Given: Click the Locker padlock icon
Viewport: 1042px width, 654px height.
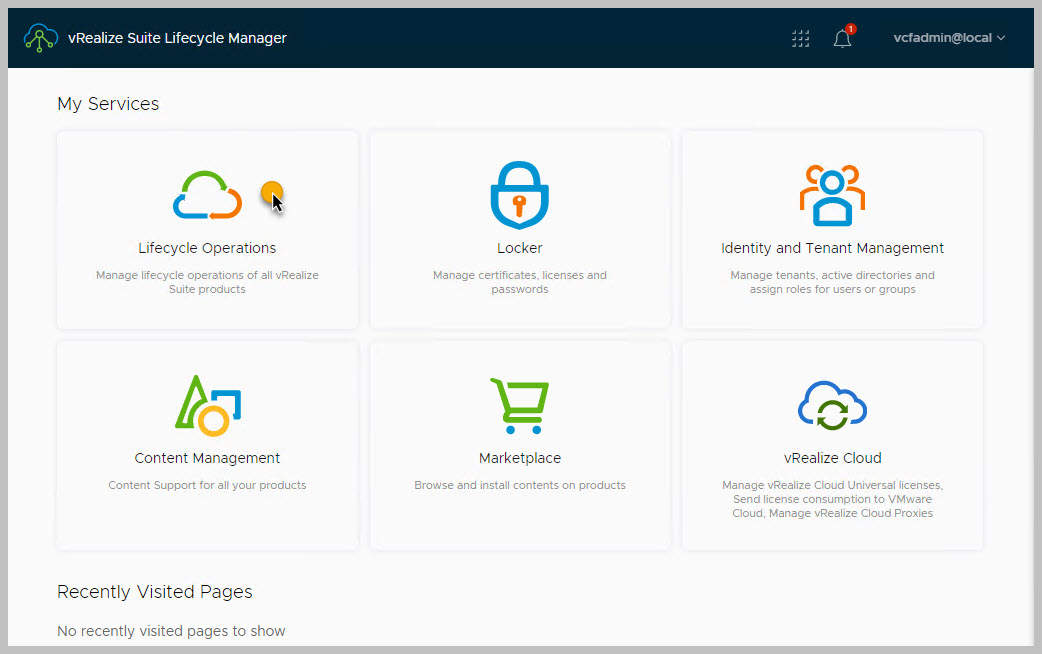Looking at the screenshot, I should click(520, 194).
